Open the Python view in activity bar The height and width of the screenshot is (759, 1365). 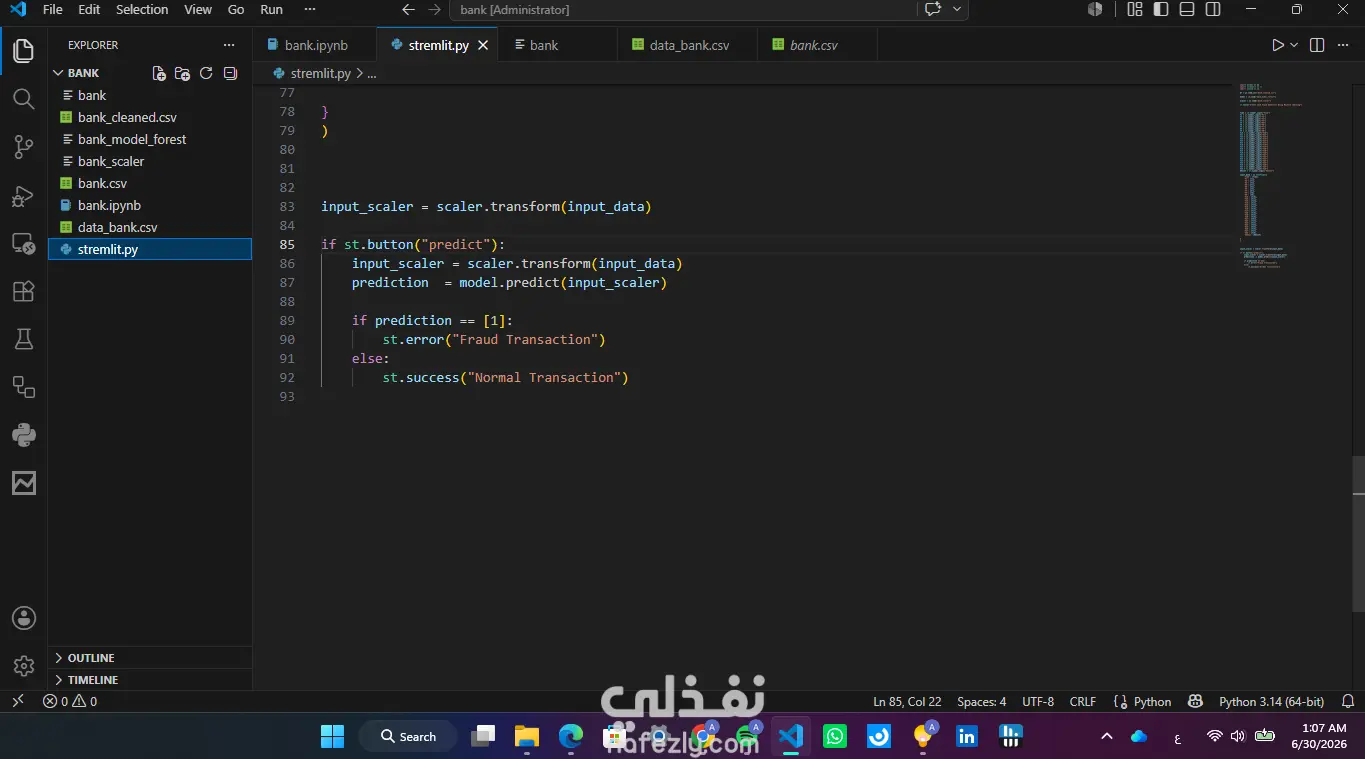(x=24, y=435)
